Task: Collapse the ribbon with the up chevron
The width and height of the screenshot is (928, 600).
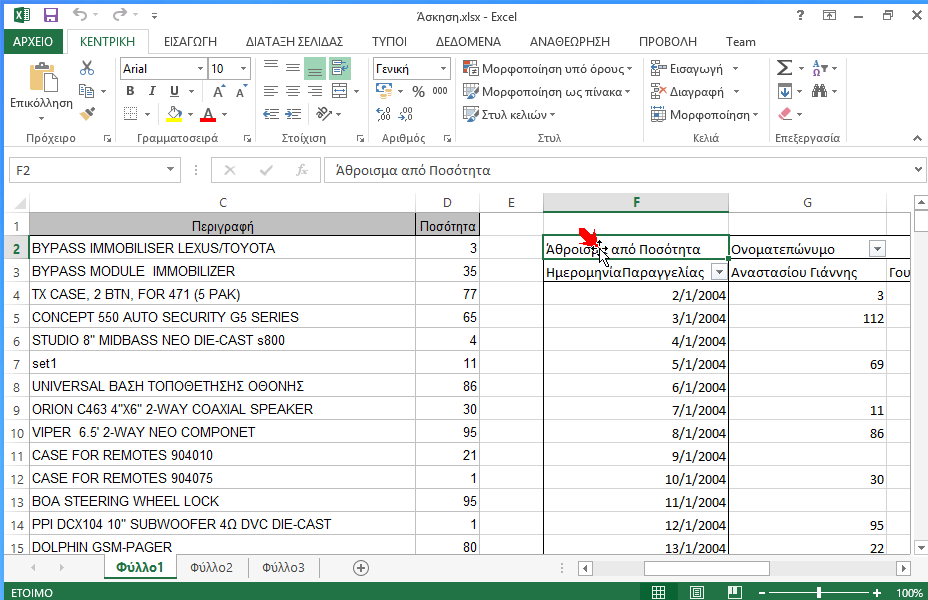Action: click(x=917, y=138)
